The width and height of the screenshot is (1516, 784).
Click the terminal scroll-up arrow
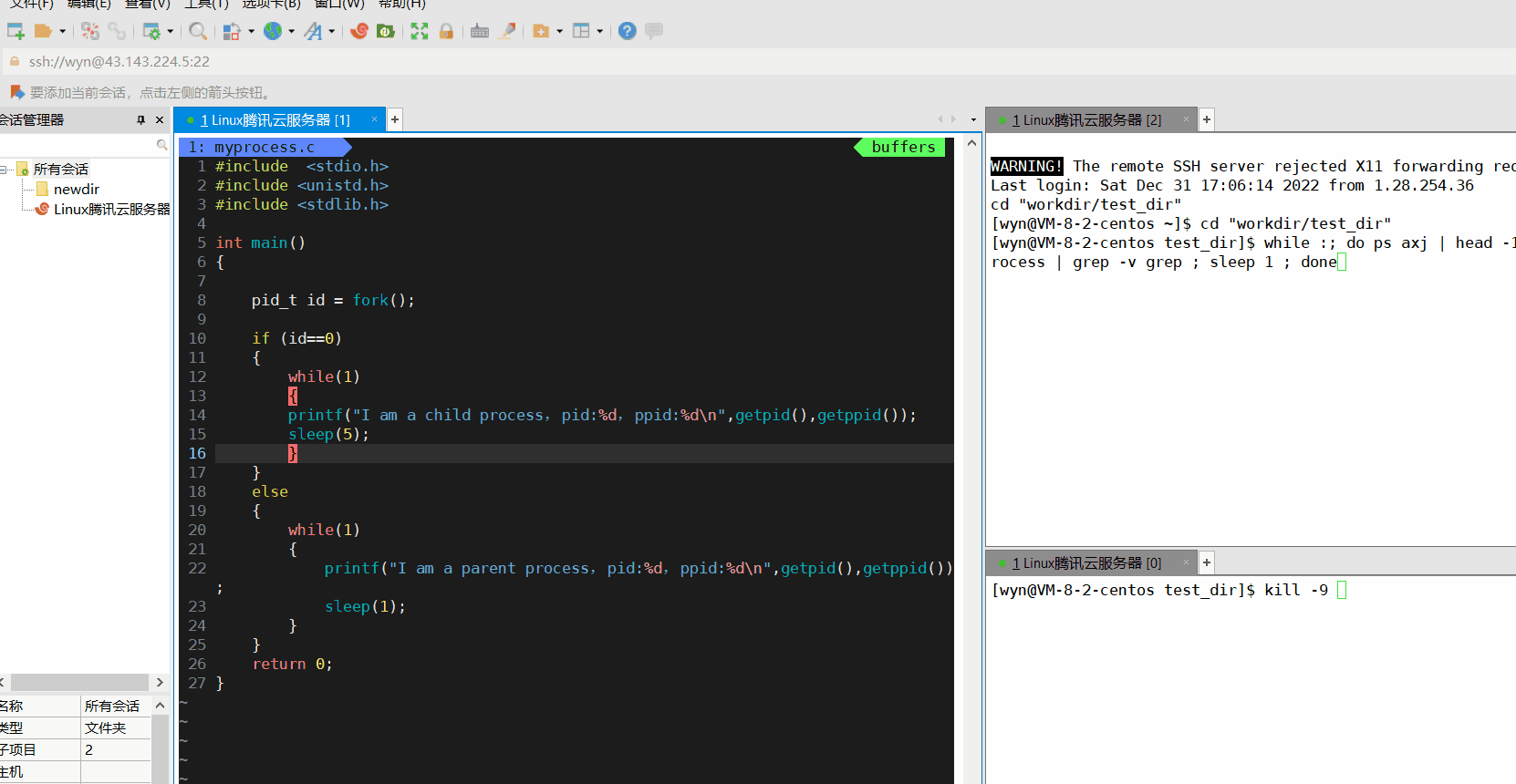click(971, 143)
